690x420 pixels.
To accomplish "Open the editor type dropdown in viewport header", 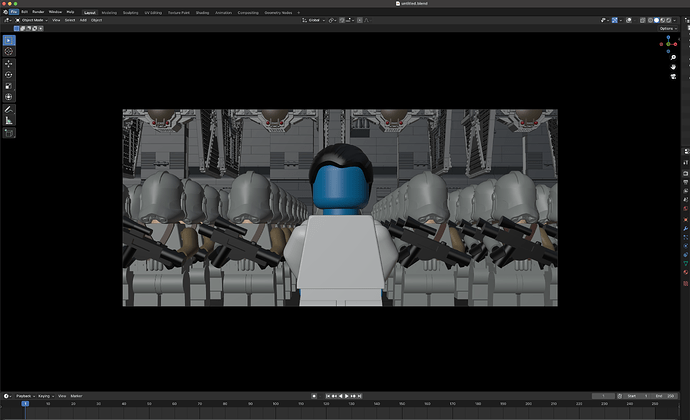I will (7, 20).
